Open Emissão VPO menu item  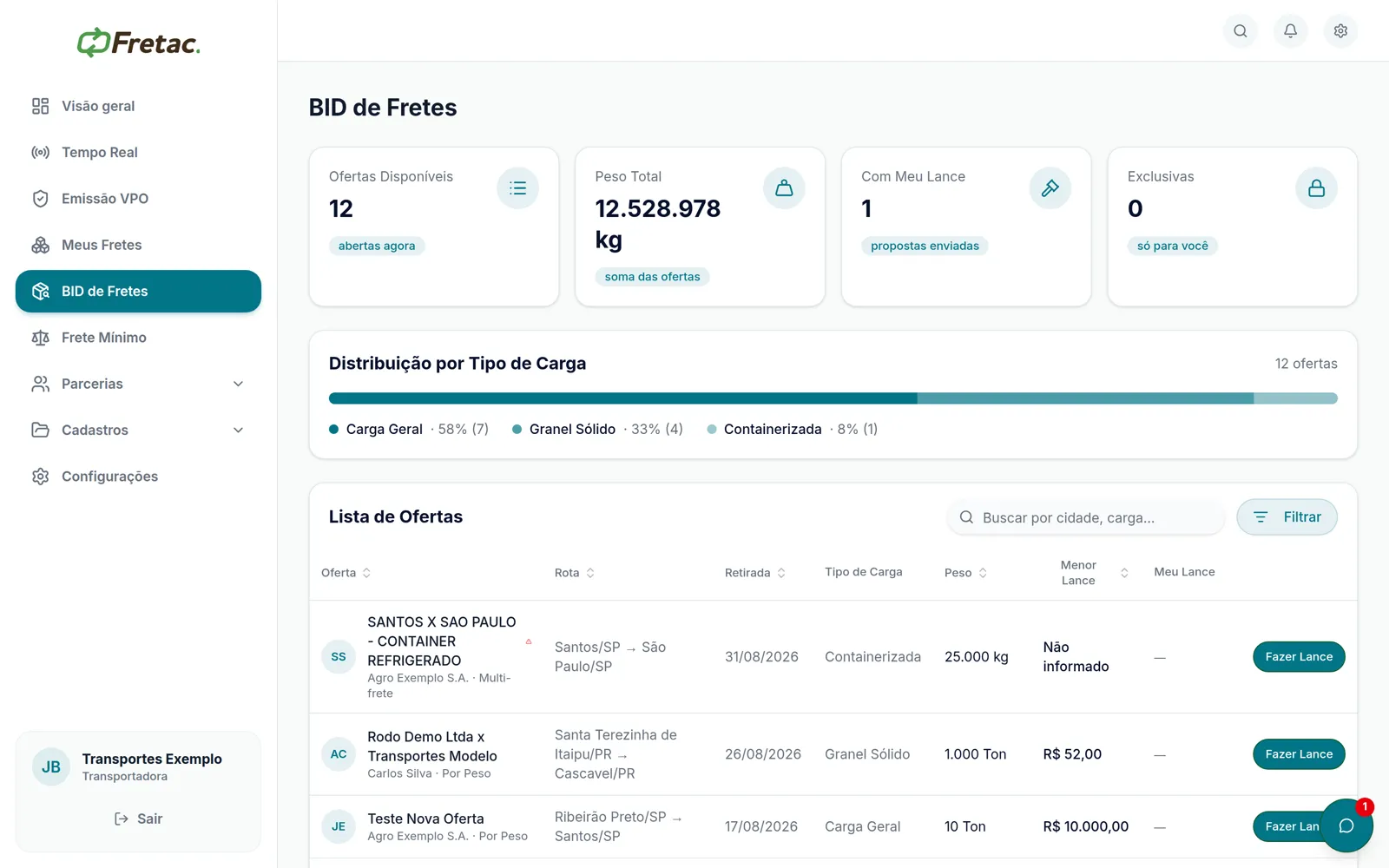click(x=138, y=199)
